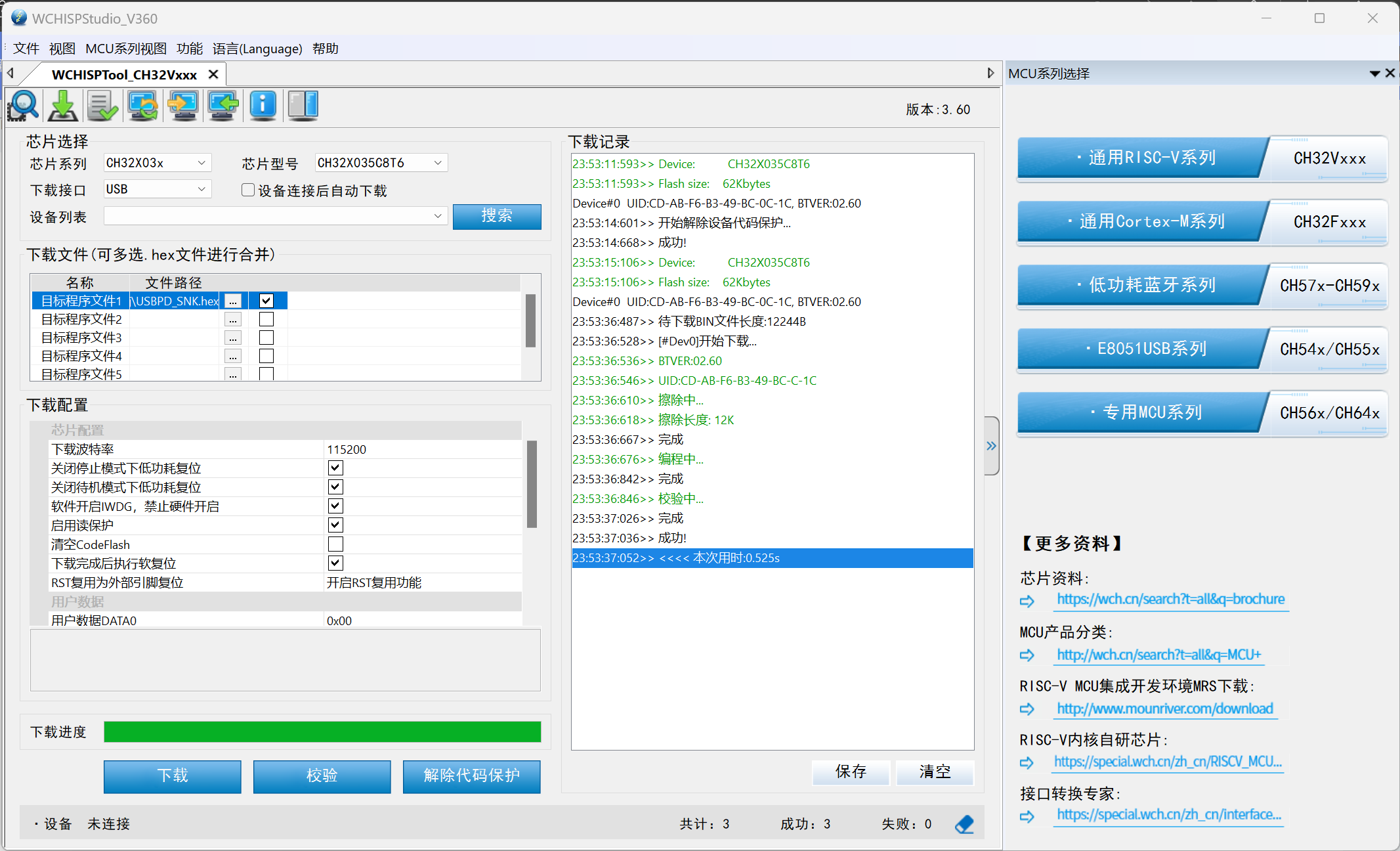Click the 下载 button
The height and width of the screenshot is (851, 1400).
[173, 776]
